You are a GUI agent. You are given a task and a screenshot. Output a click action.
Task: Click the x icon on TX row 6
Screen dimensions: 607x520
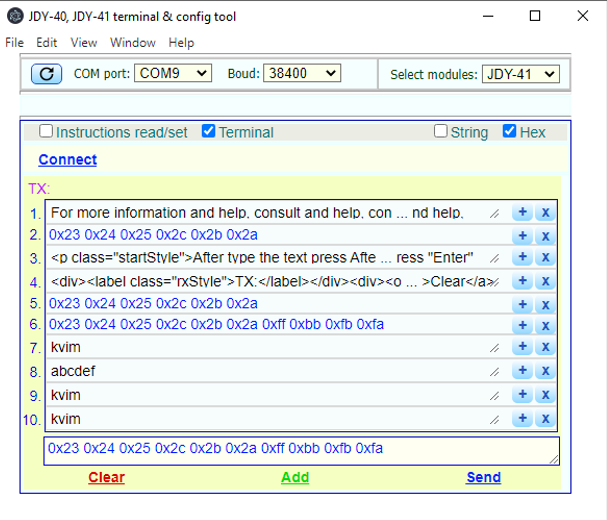tap(545, 325)
